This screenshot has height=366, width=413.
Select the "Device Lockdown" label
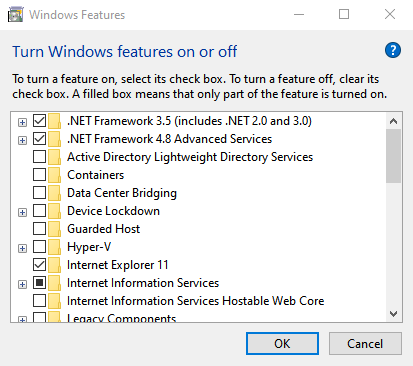(x=113, y=211)
